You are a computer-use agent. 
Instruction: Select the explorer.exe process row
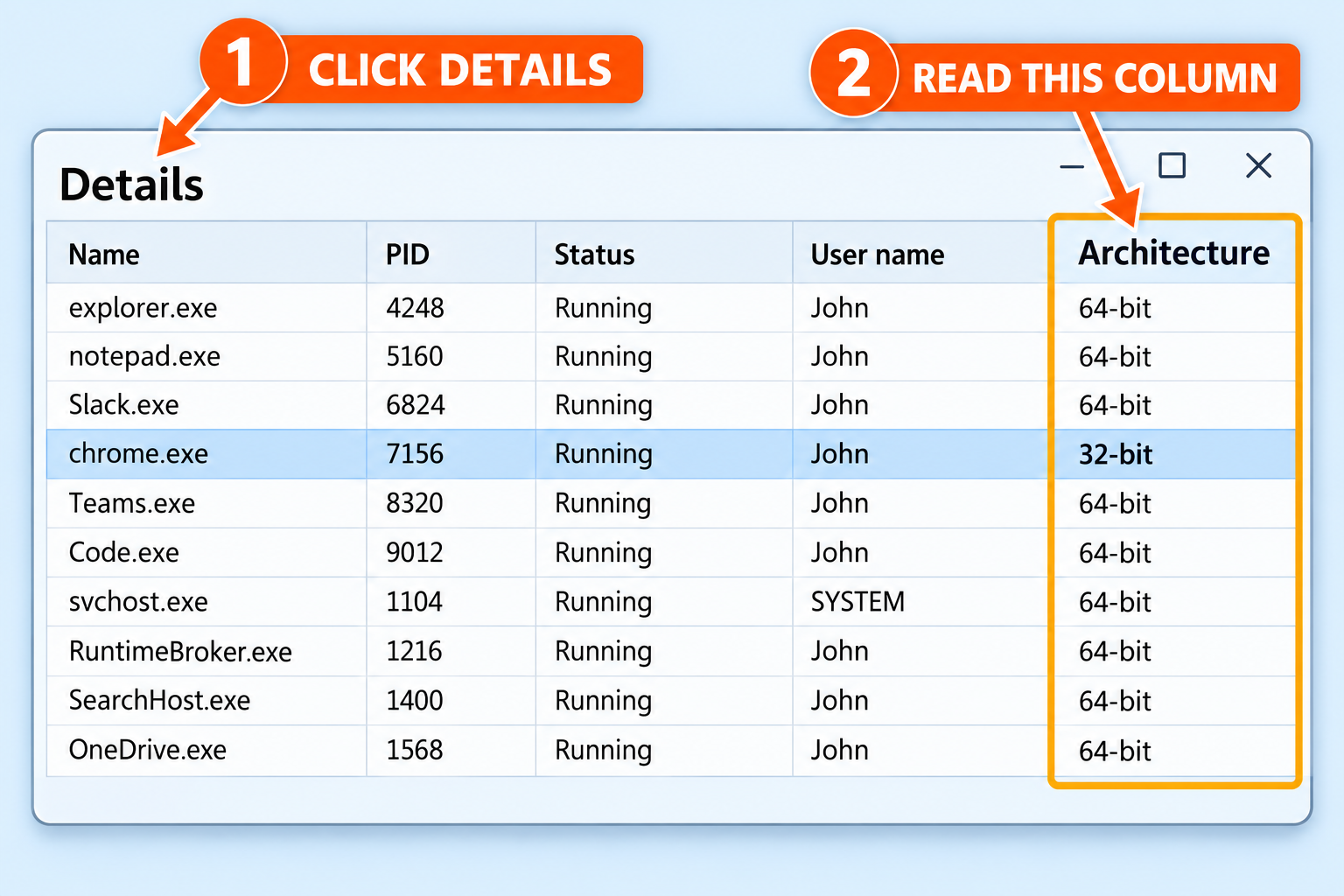(x=671, y=308)
